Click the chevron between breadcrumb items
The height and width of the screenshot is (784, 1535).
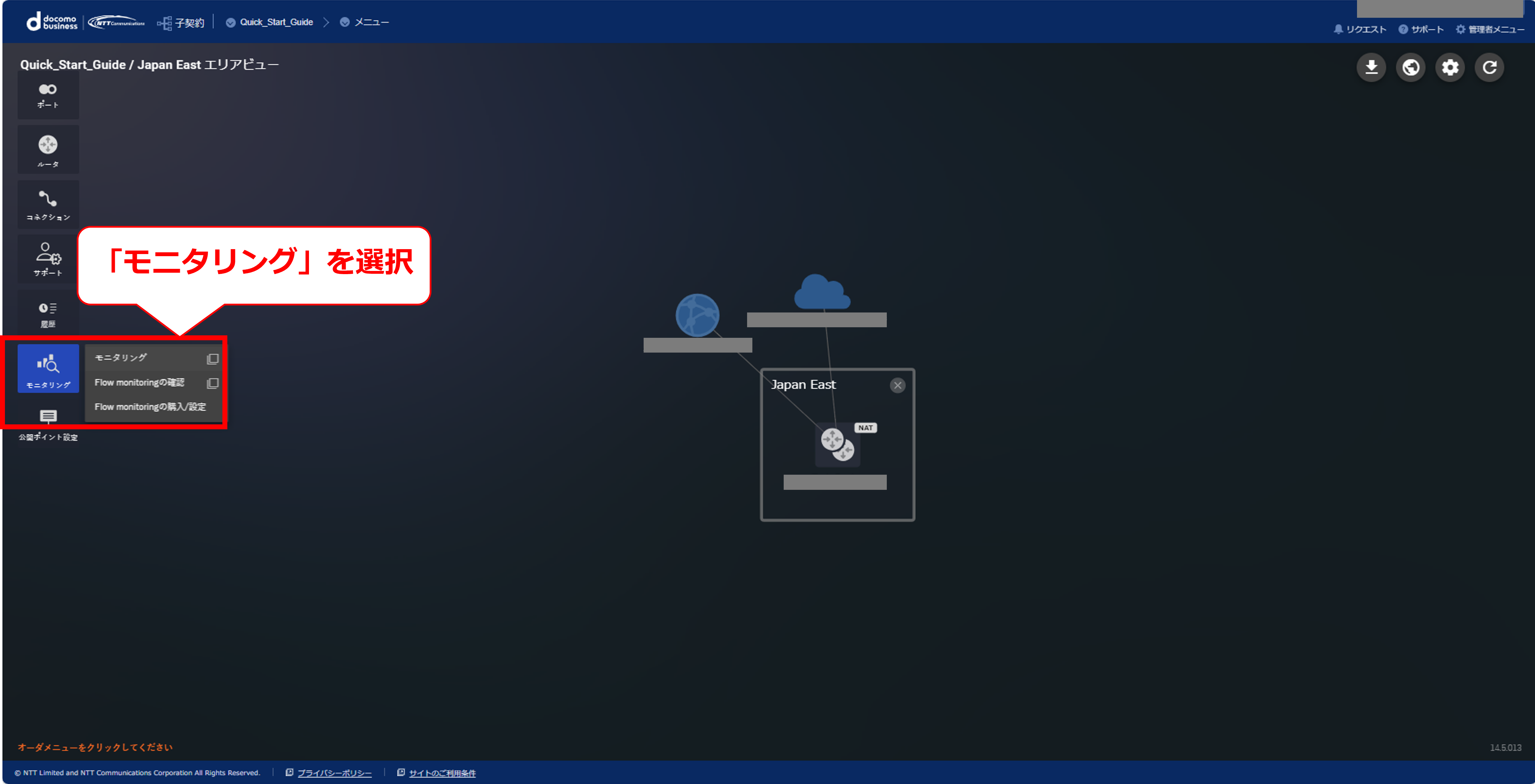click(326, 22)
